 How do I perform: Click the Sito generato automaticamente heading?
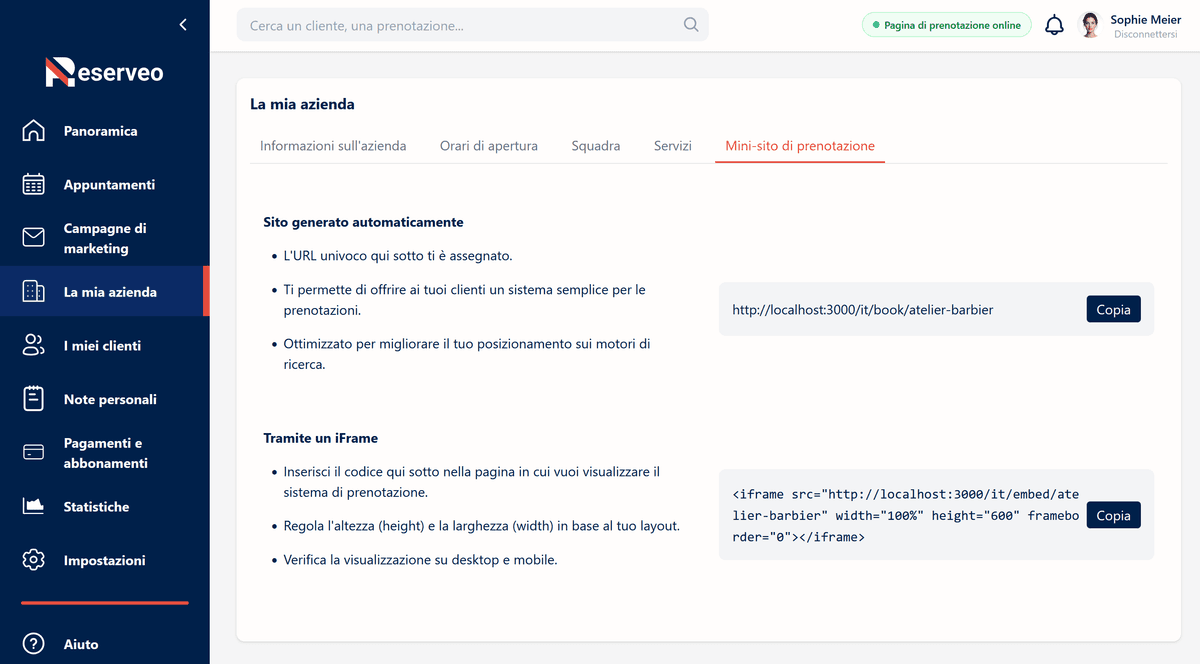(363, 222)
